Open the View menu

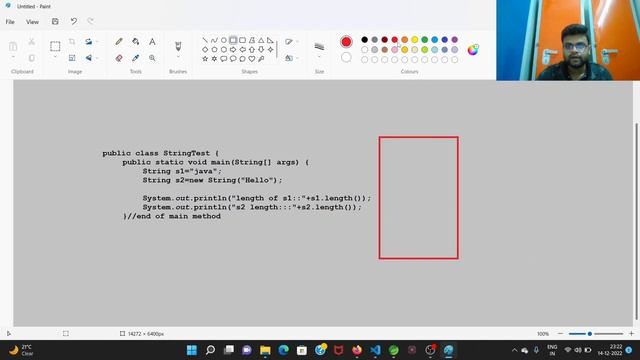pos(32,22)
